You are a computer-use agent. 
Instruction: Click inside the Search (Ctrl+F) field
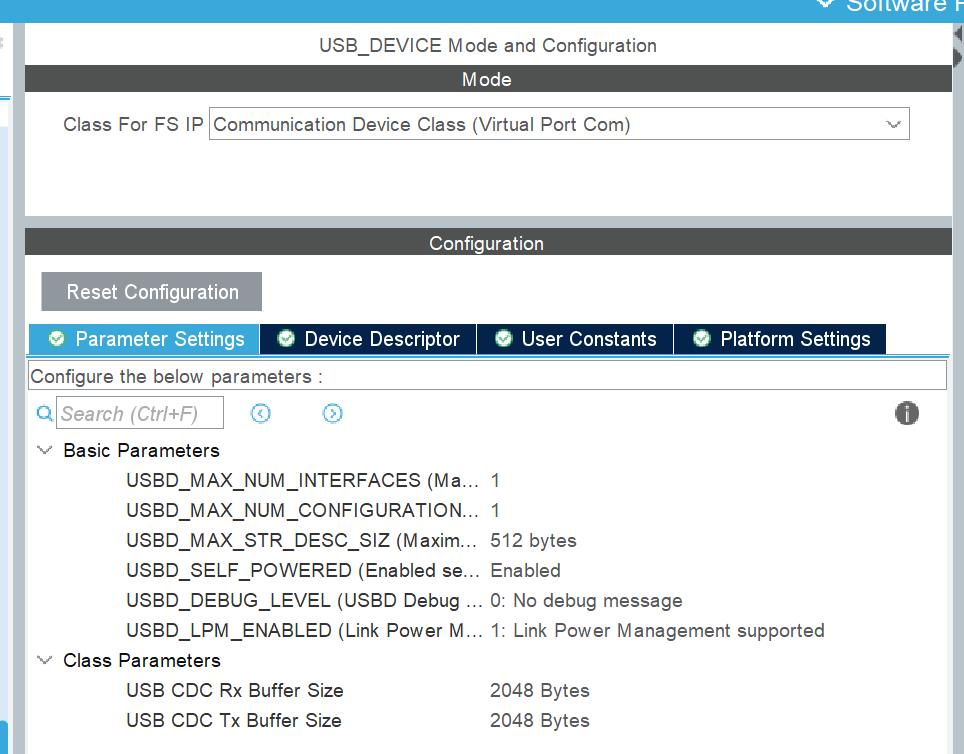(139, 413)
